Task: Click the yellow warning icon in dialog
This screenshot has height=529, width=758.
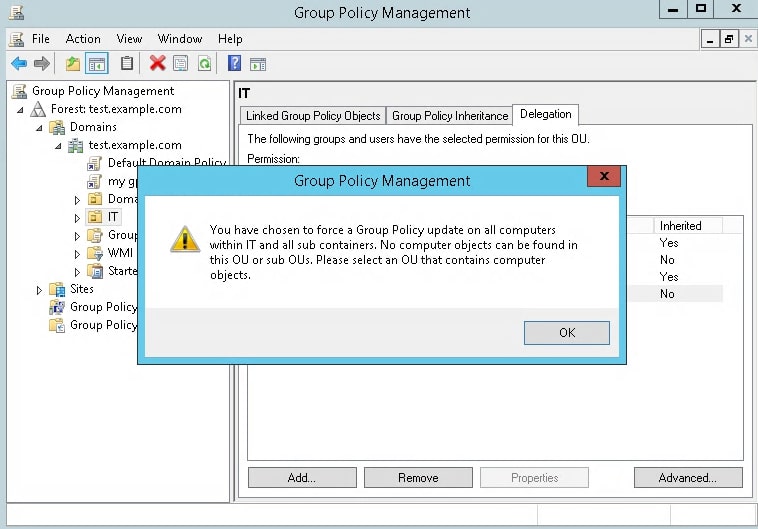Action: [185, 239]
